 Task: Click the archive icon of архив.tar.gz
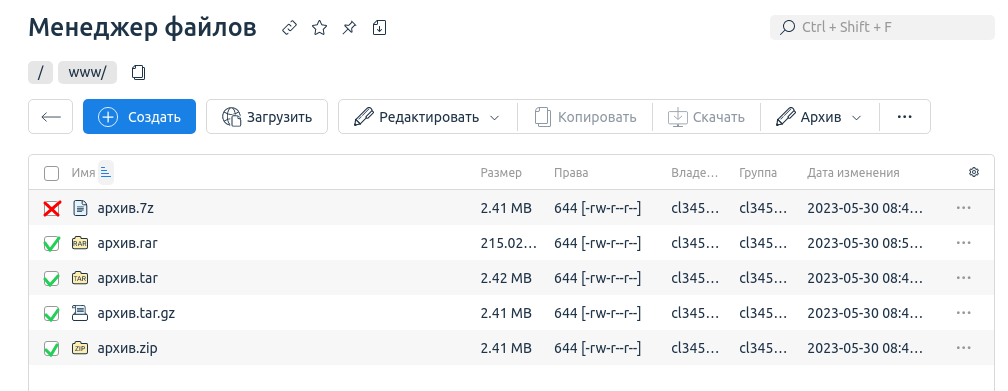[x=80, y=313]
